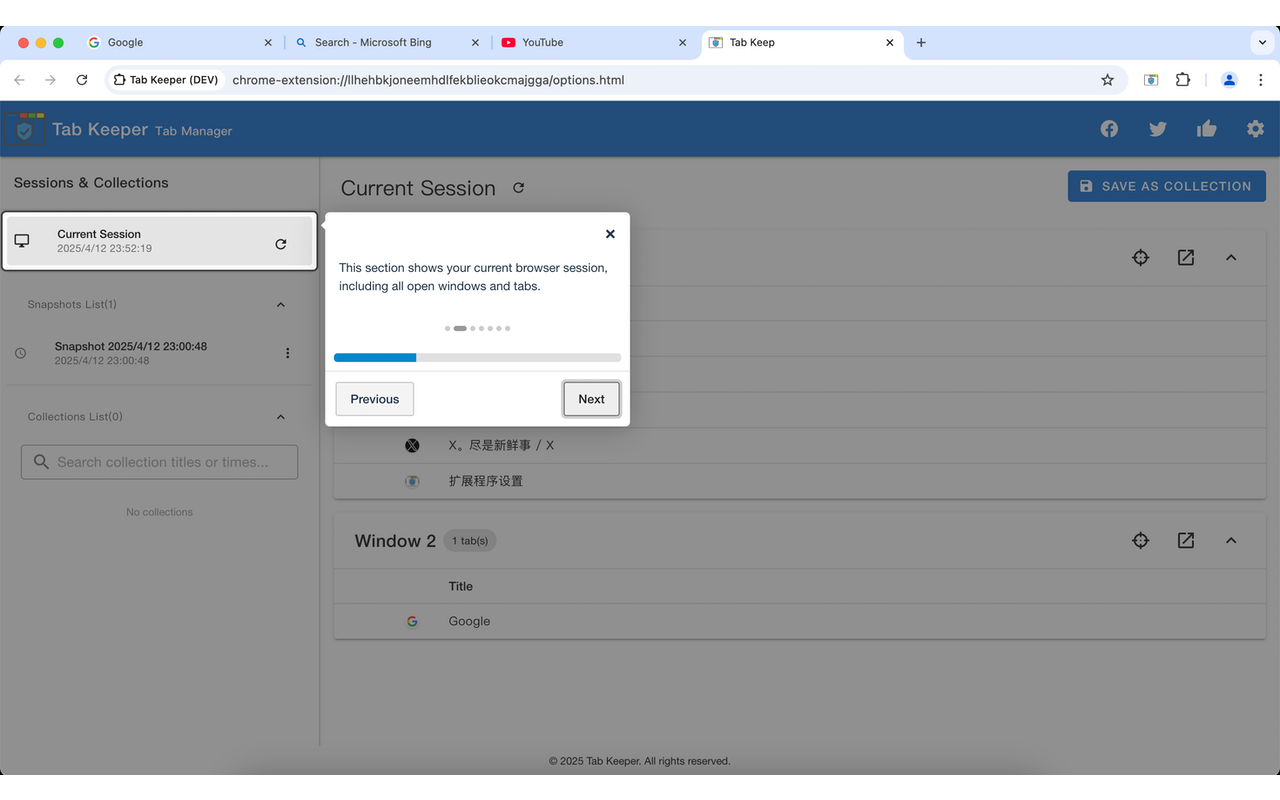Close the tour popup with X
This screenshot has height=800, width=1280.
[610, 234]
